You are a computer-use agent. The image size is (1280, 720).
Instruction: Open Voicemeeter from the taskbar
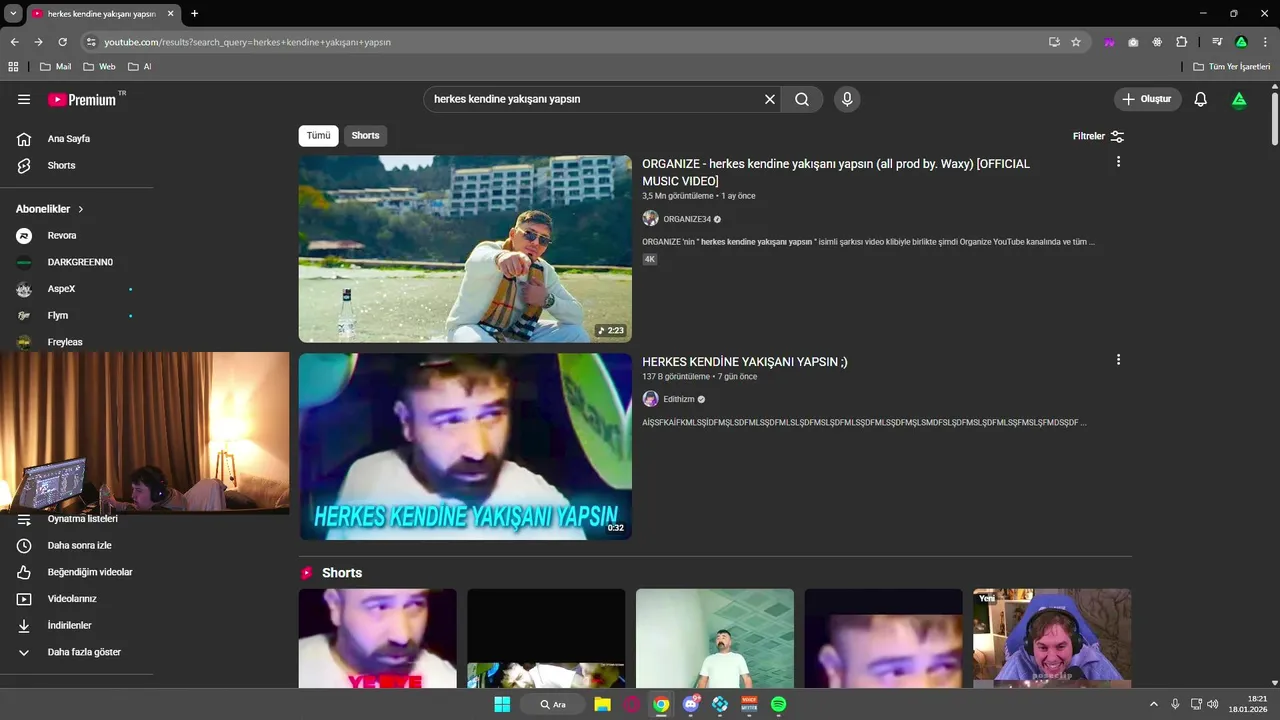point(749,704)
